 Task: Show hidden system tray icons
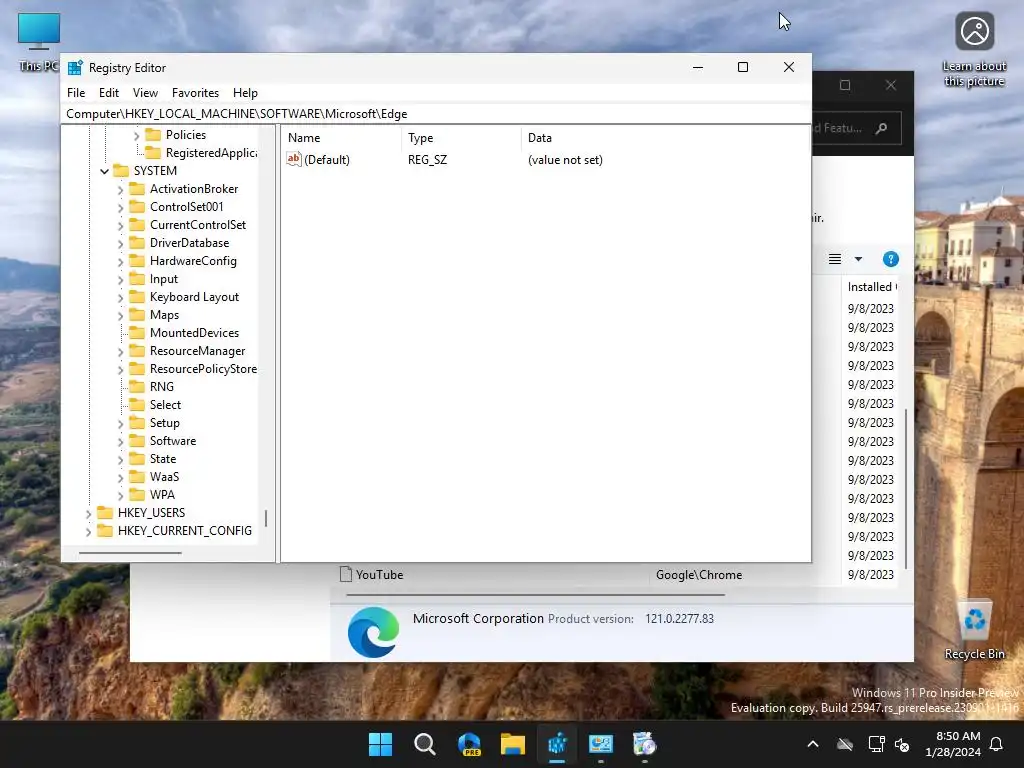point(812,744)
